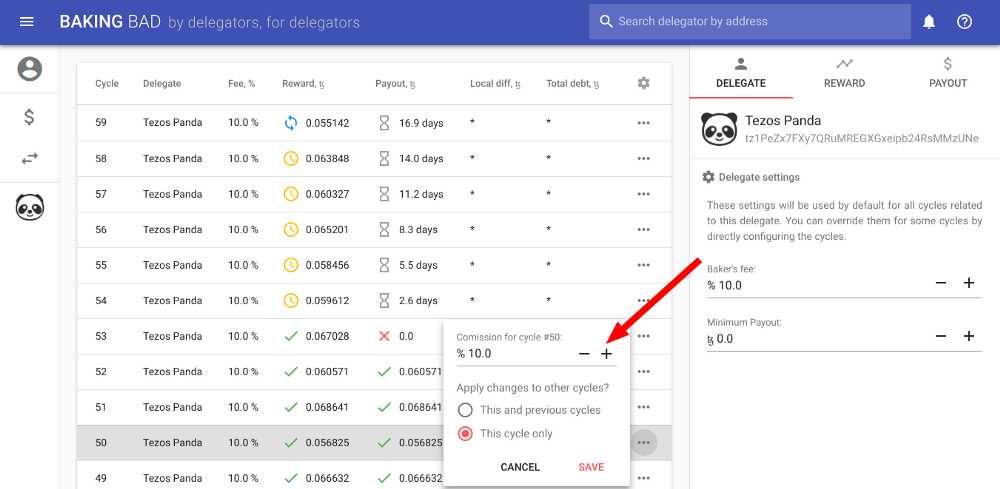Viewport: 1000px width, 489px height.
Task: Click the search magnifier icon
Action: [x=606, y=22]
